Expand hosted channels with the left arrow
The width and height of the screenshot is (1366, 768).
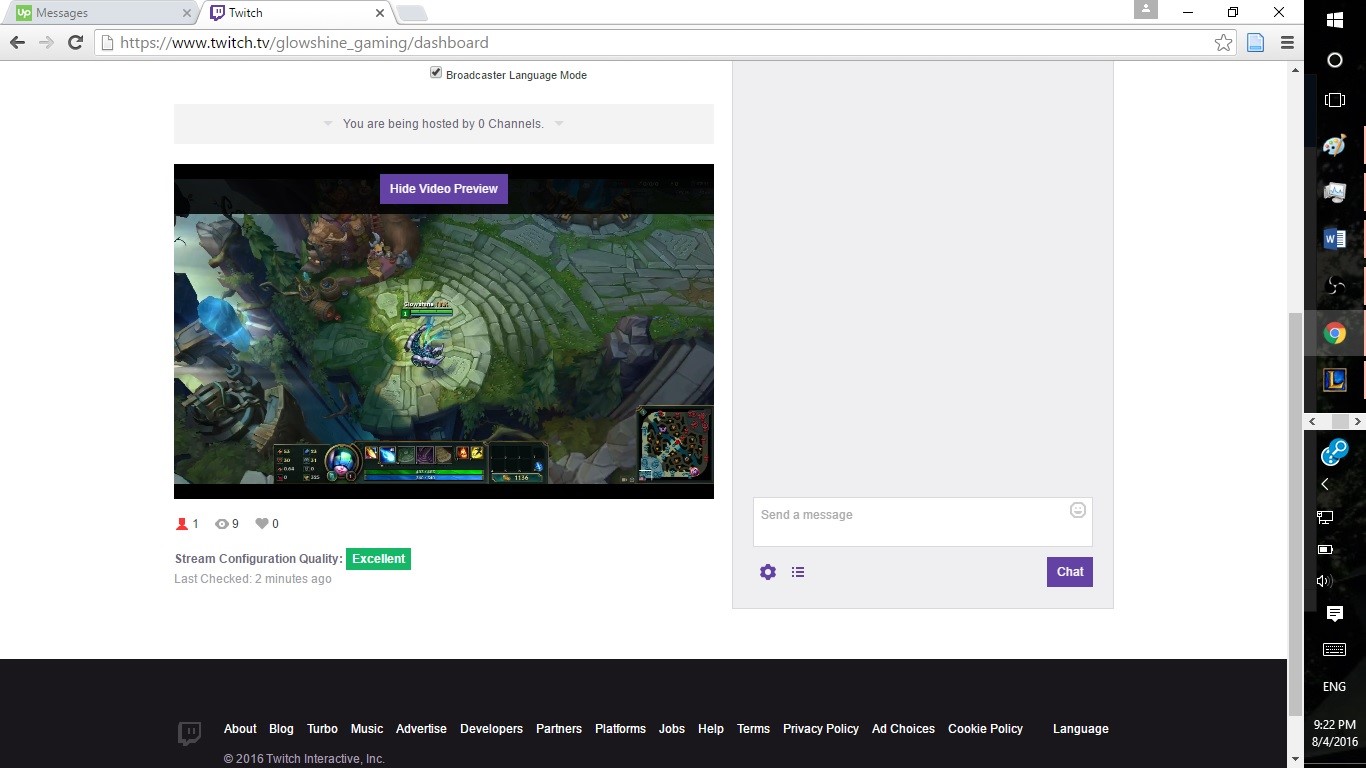pyautogui.click(x=328, y=124)
